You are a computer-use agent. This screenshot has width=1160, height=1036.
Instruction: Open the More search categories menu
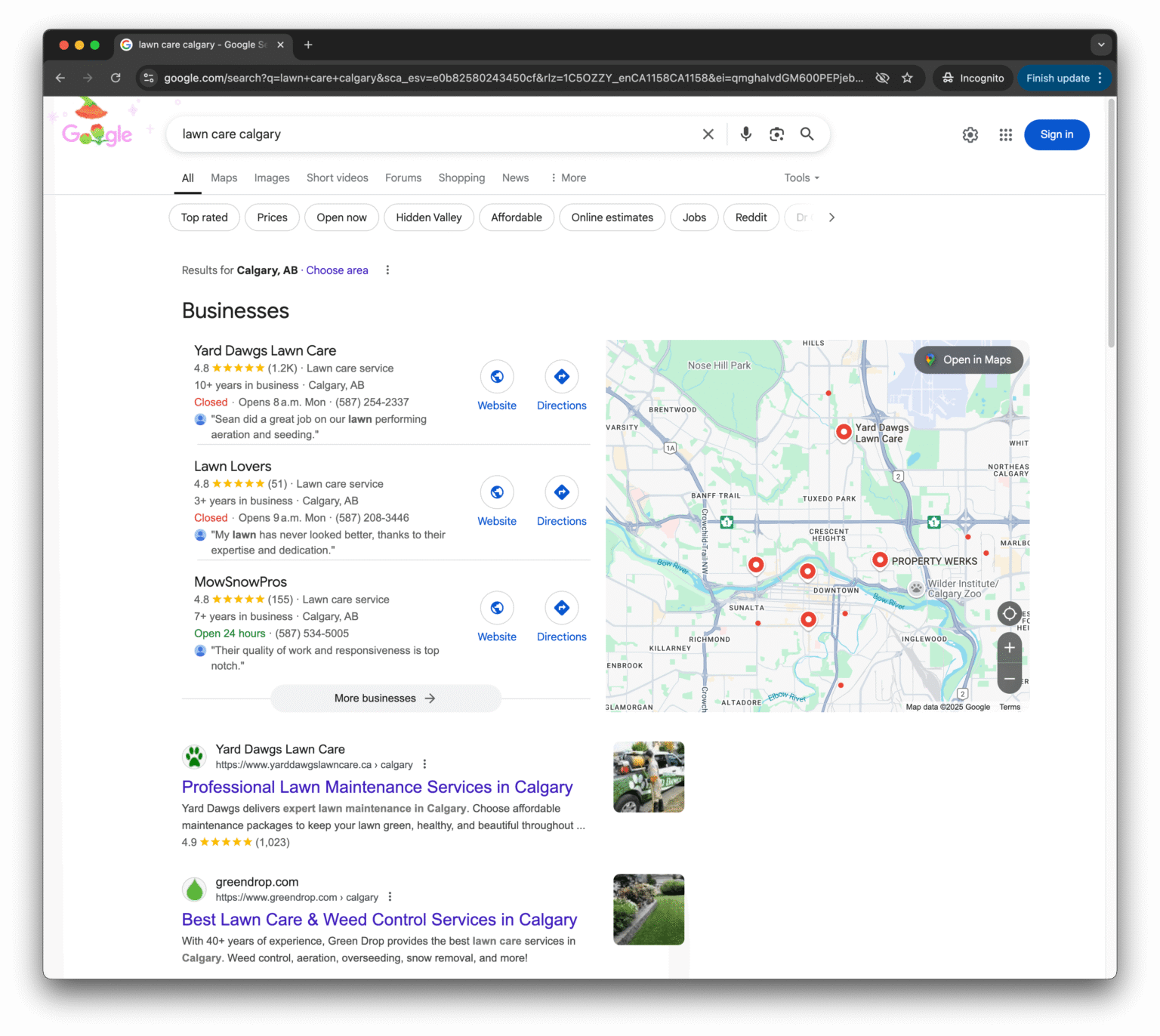[568, 178]
